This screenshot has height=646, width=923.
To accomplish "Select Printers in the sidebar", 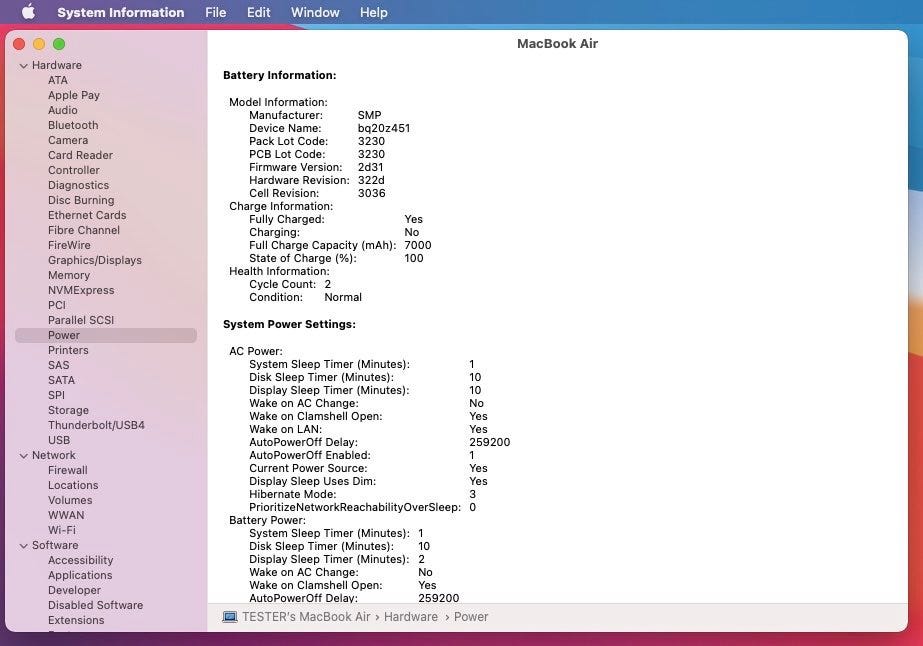I will coord(68,350).
